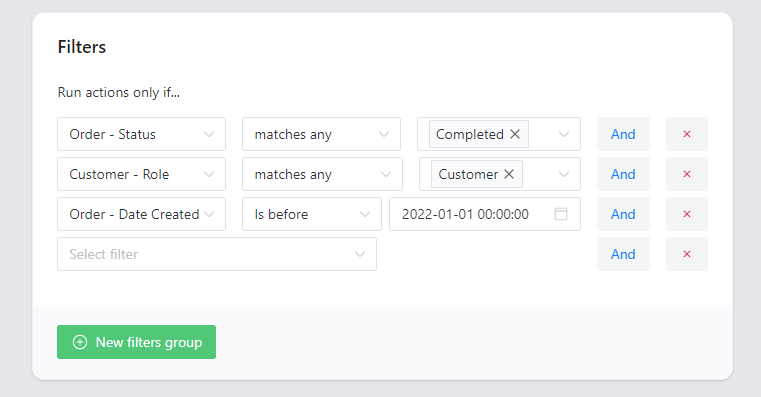
Task: Expand the Completed status values dropdown
Action: (x=563, y=134)
